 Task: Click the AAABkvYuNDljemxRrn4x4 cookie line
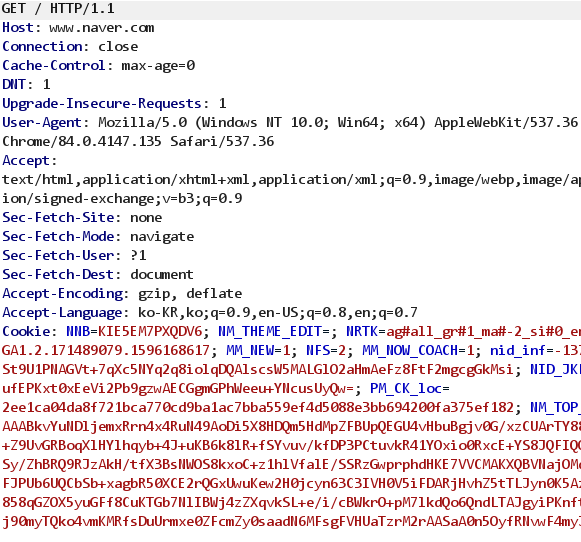pos(291,426)
